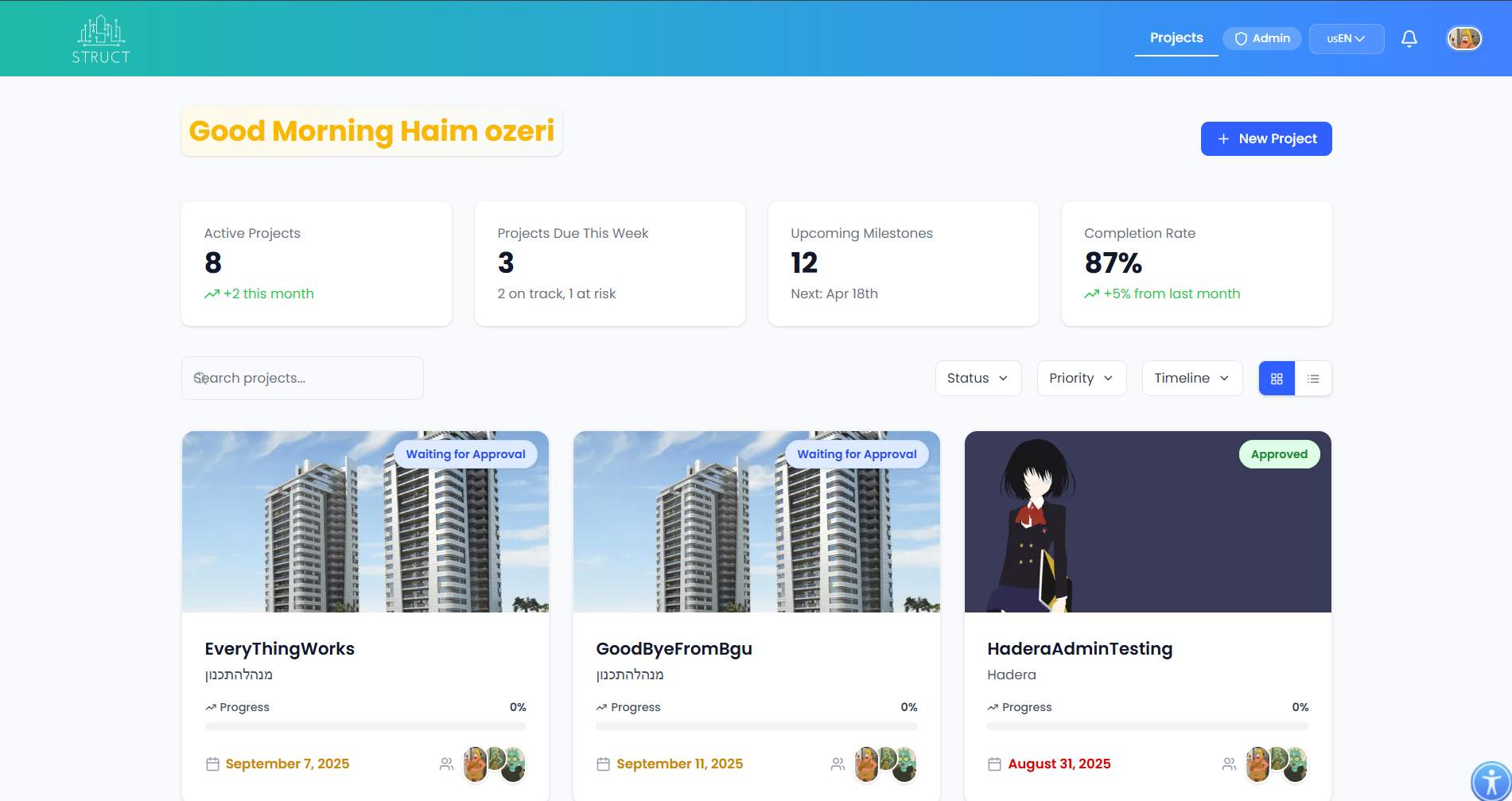Toggle grid display mode on

1277,378
